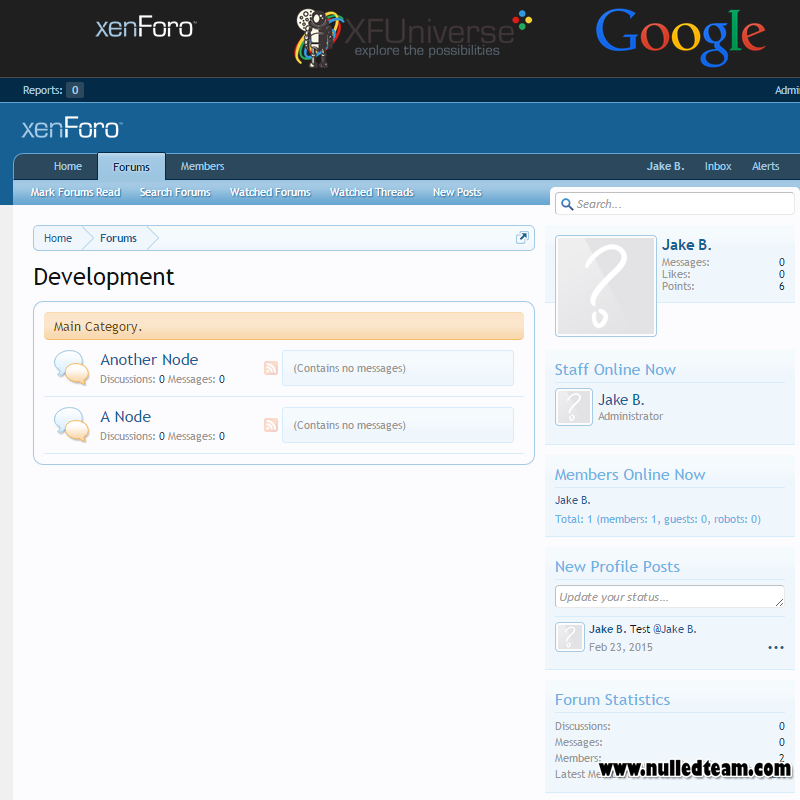The width and height of the screenshot is (800, 800).
Task: Click the Administrator title text
Action: (x=630, y=416)
